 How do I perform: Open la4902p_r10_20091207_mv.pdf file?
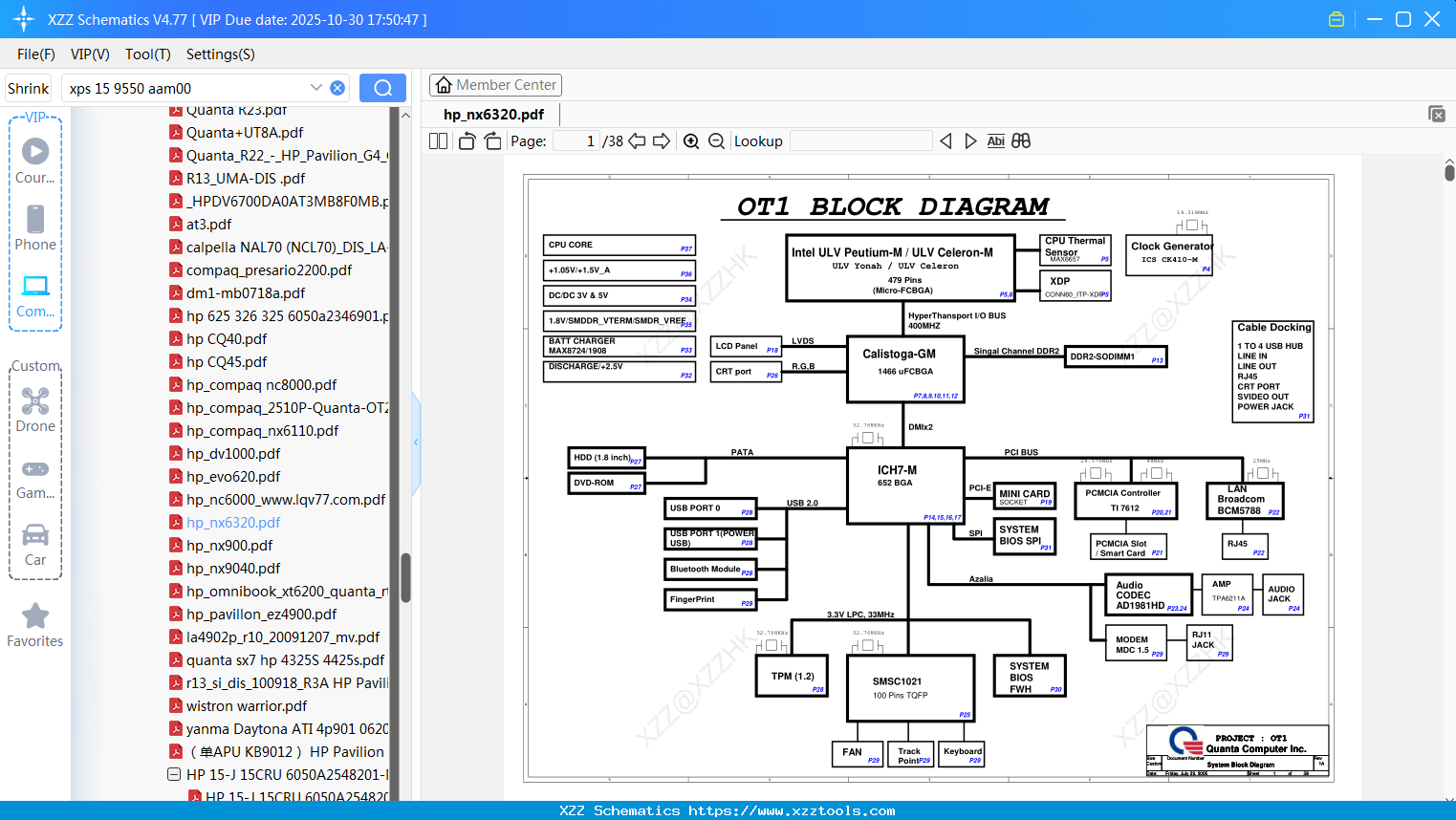click(x=283, y=637)
